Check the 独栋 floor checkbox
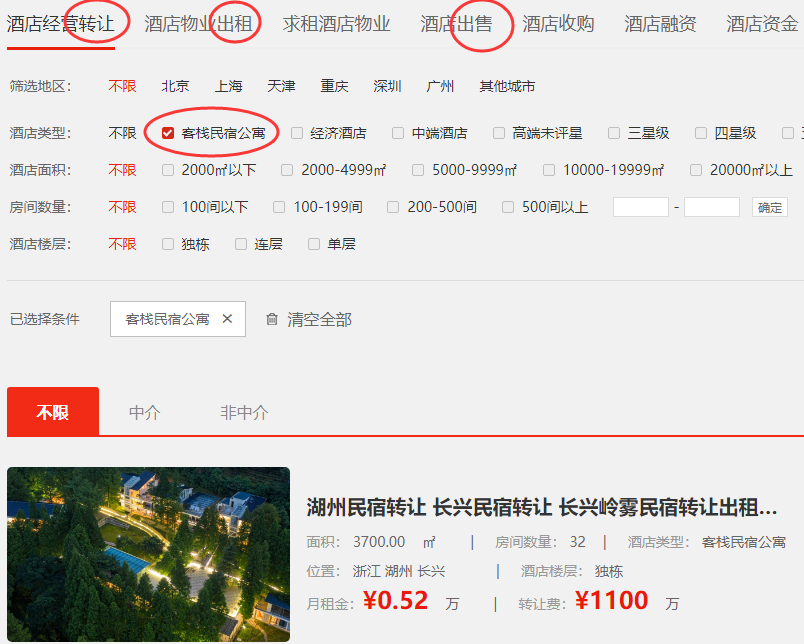 pos(168,244)
